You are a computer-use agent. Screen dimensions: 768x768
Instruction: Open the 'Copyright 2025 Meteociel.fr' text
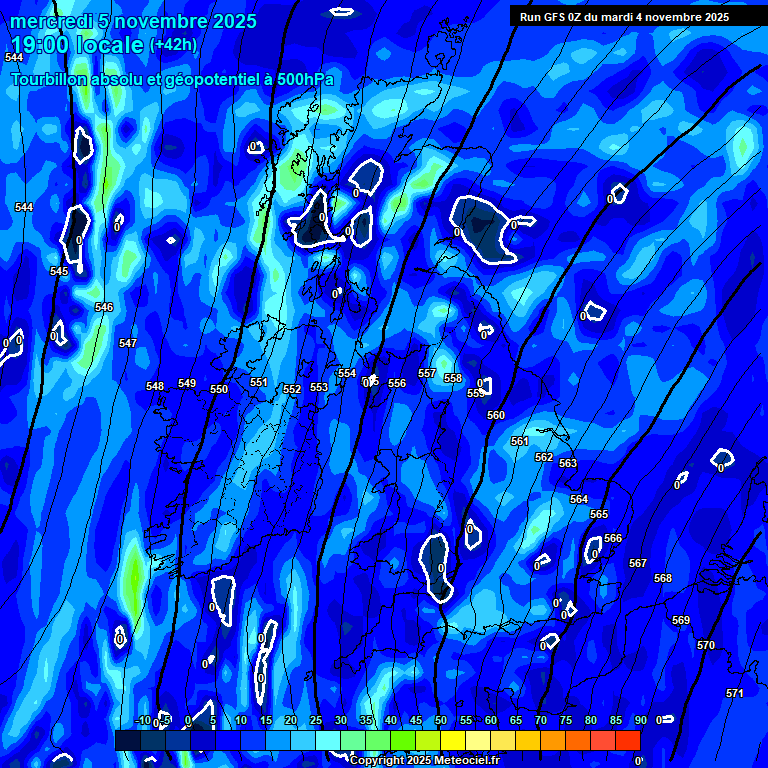tap(424, 761)
